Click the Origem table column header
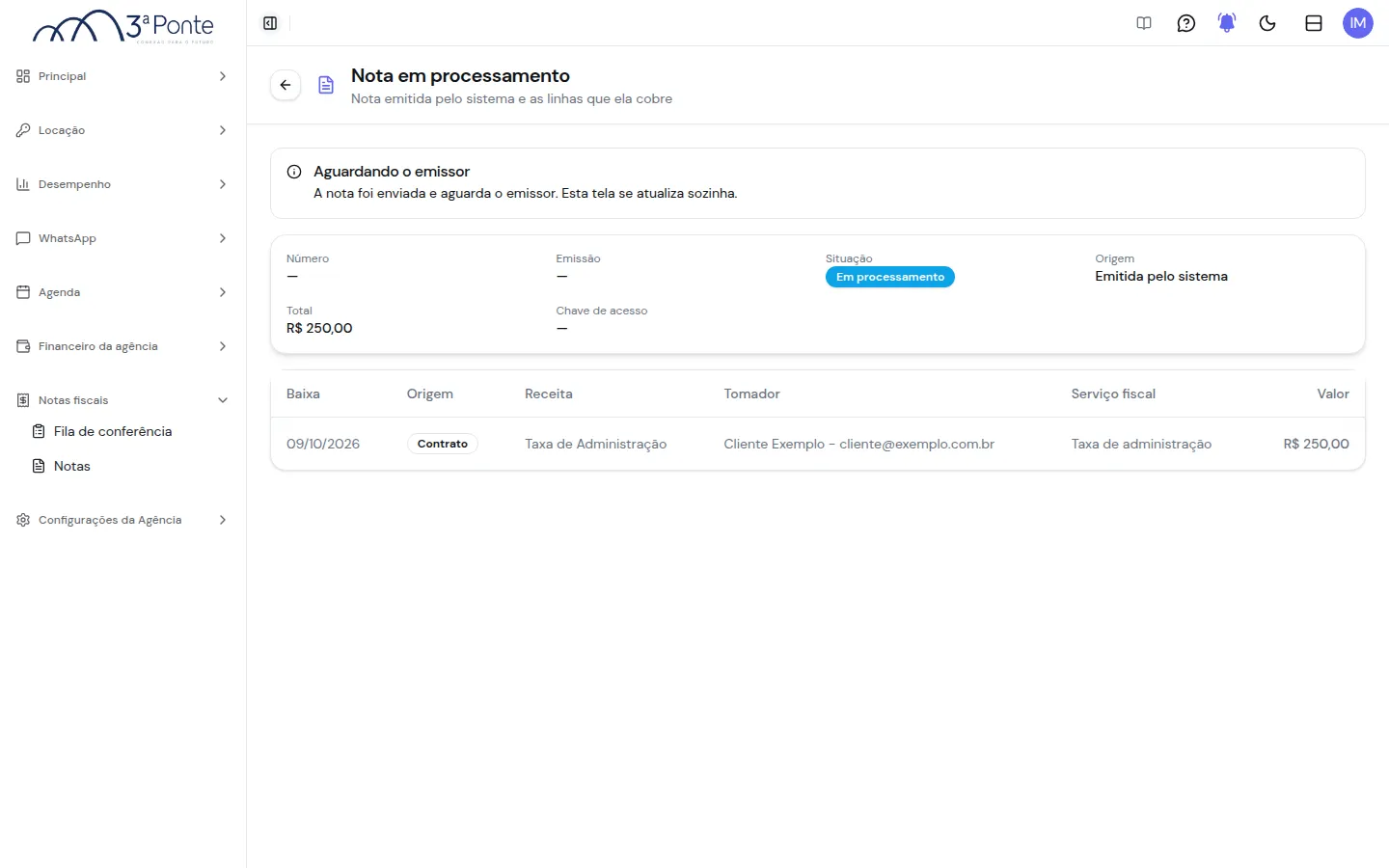This screenshot has width=1389, height=868. point(429,393)
